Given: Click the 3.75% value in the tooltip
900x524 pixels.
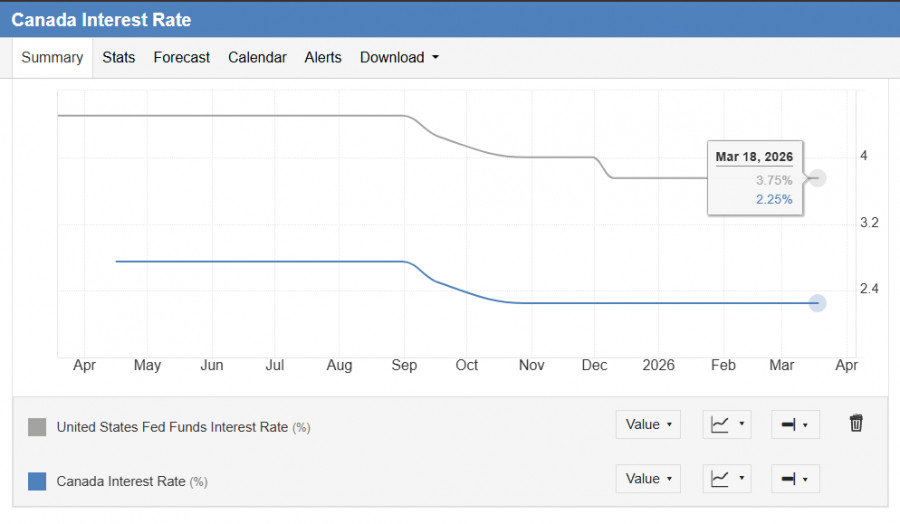Looking at the screenshot, I should click(774, 180).
